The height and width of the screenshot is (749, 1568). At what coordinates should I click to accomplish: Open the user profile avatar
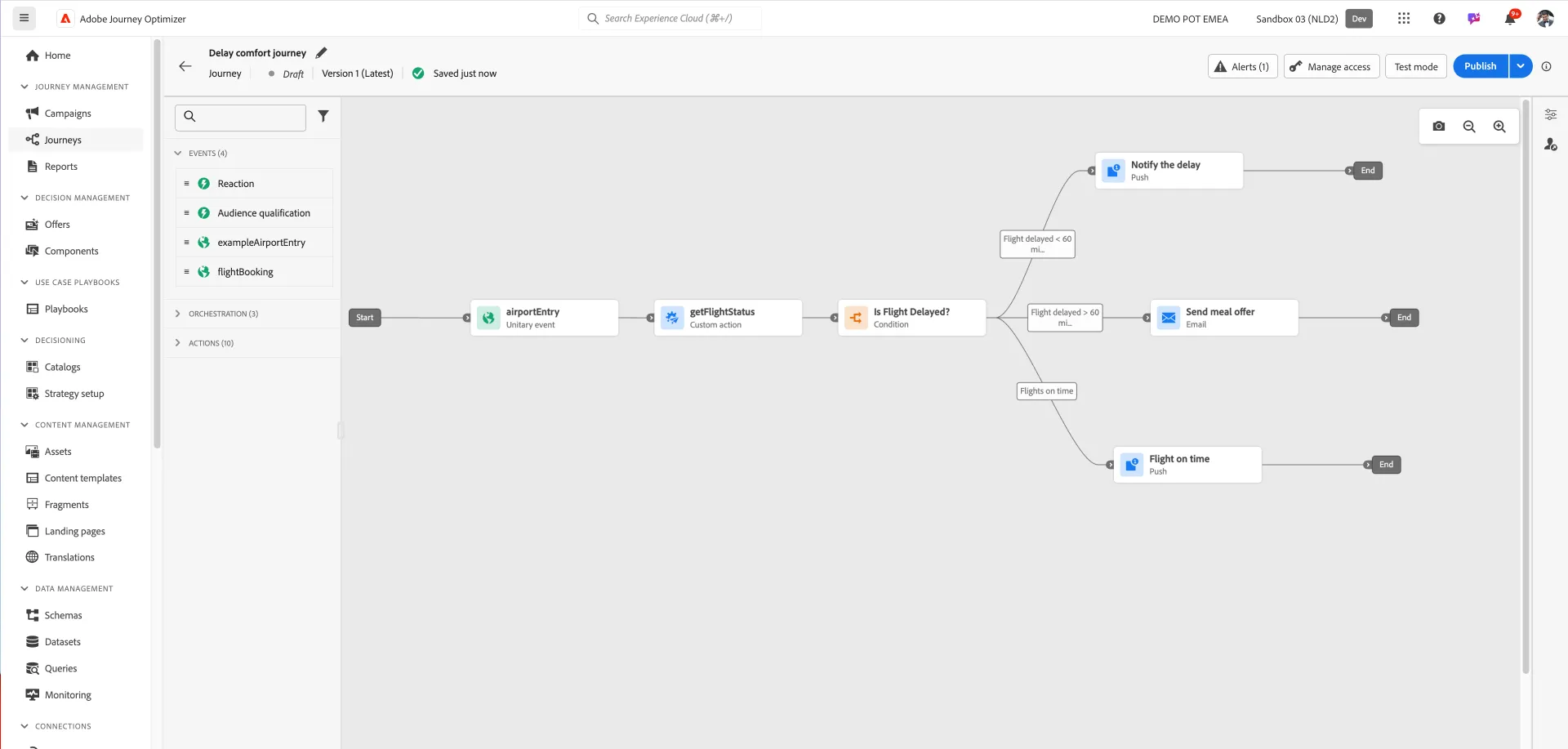[x=1545, y=18]
